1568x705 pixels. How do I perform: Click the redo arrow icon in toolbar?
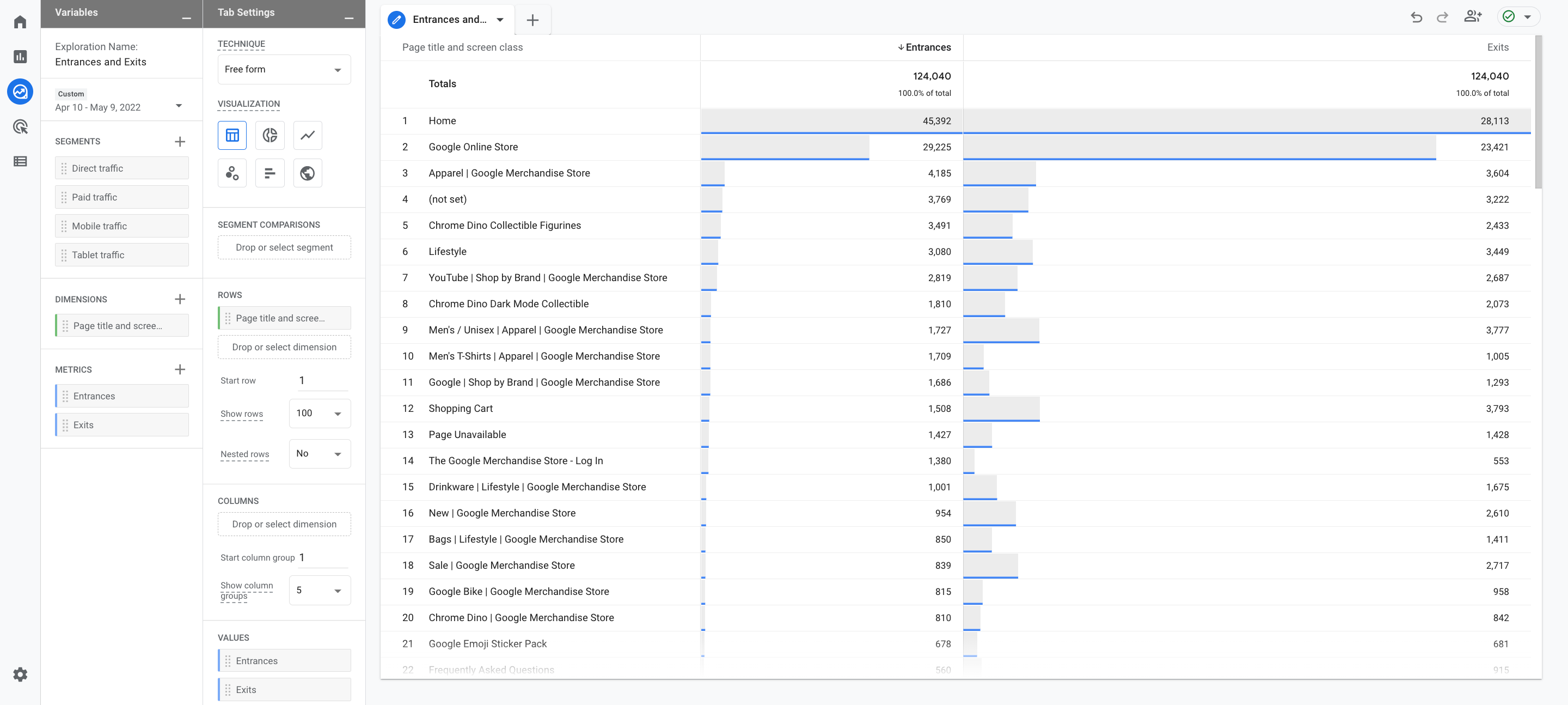pyautogui.click(x=1441, y=18)
